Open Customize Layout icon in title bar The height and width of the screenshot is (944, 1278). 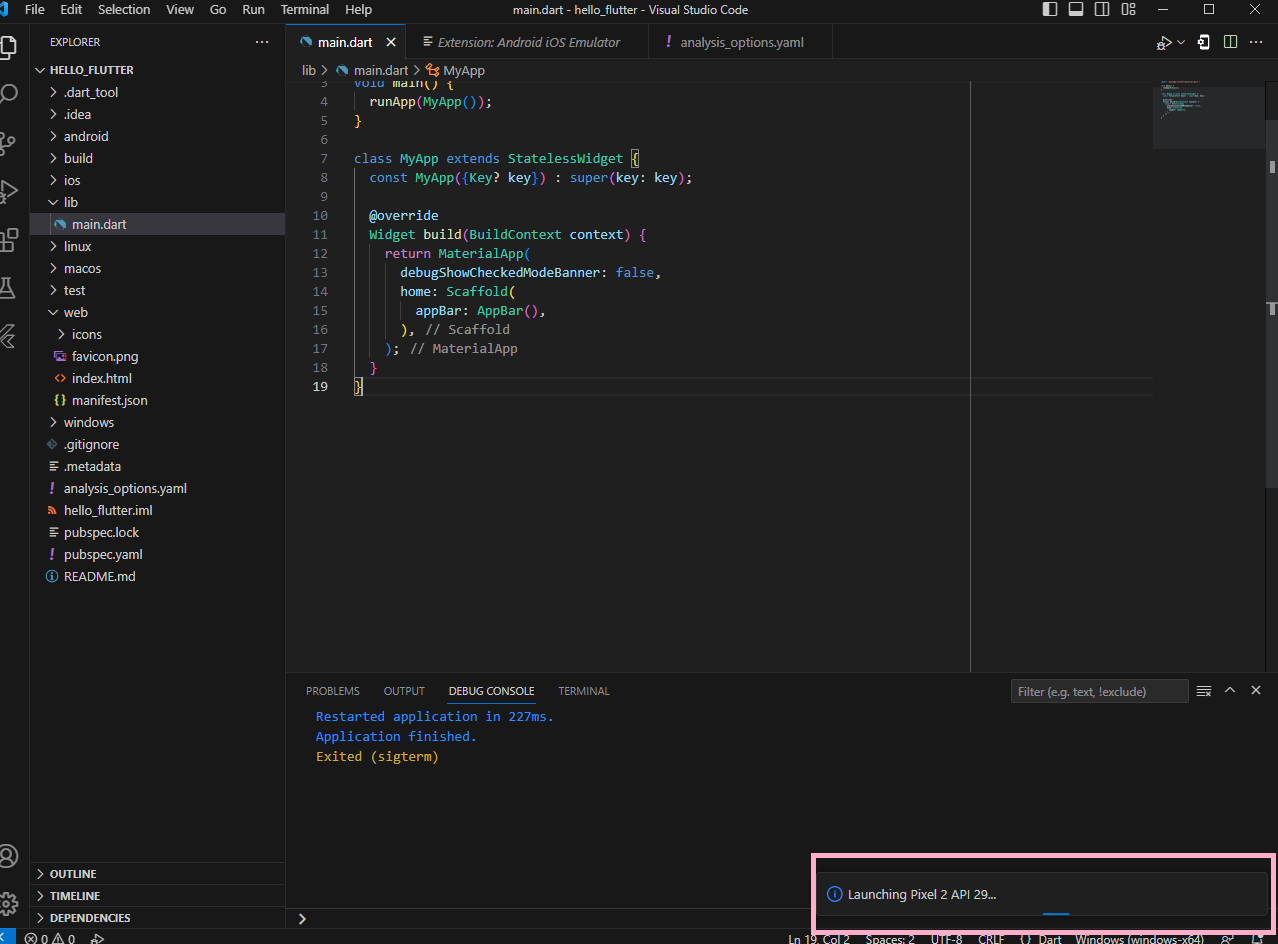click(1129, 9)
